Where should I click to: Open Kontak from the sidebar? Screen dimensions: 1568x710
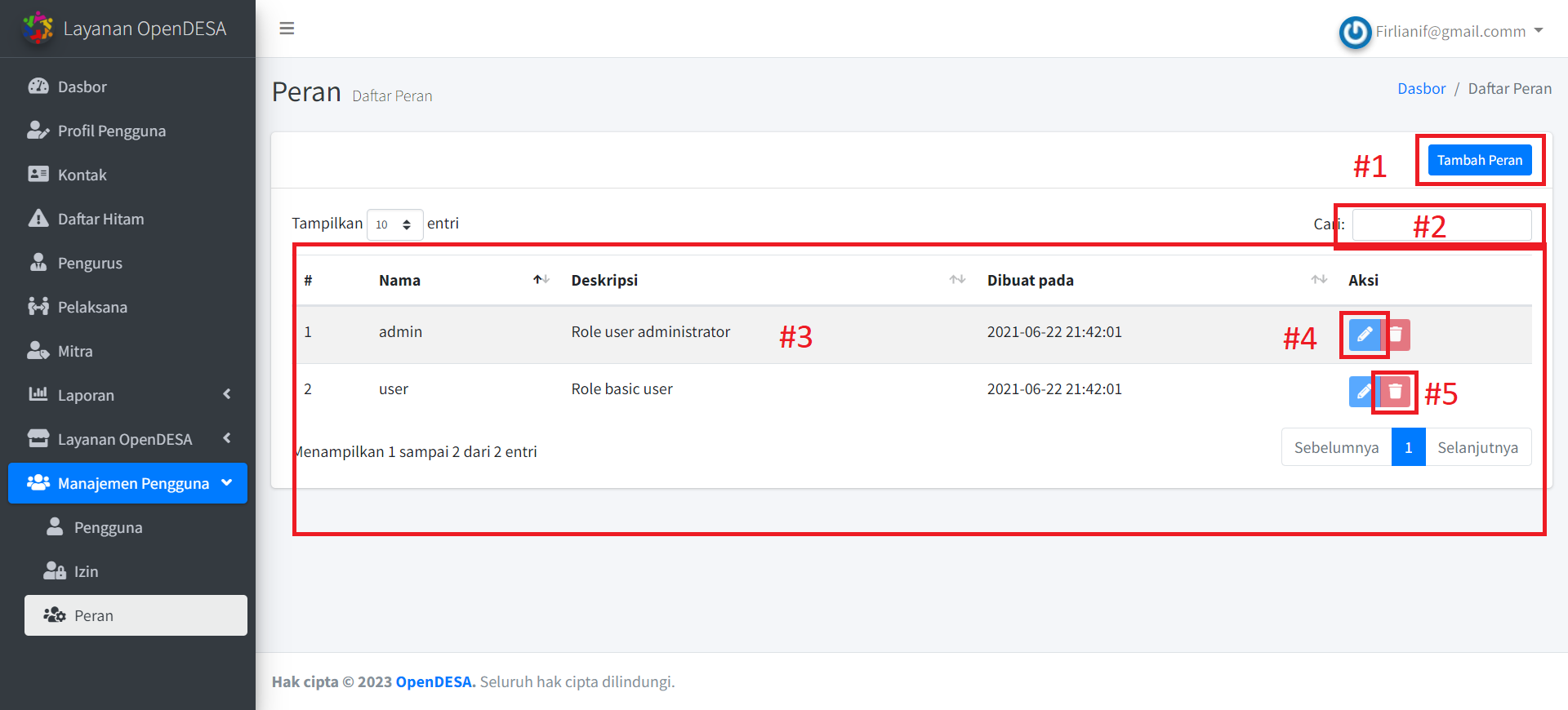(127, 175)
